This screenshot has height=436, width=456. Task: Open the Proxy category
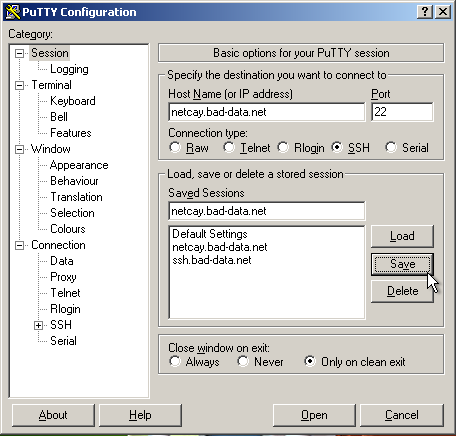click(x=63, y=277)
